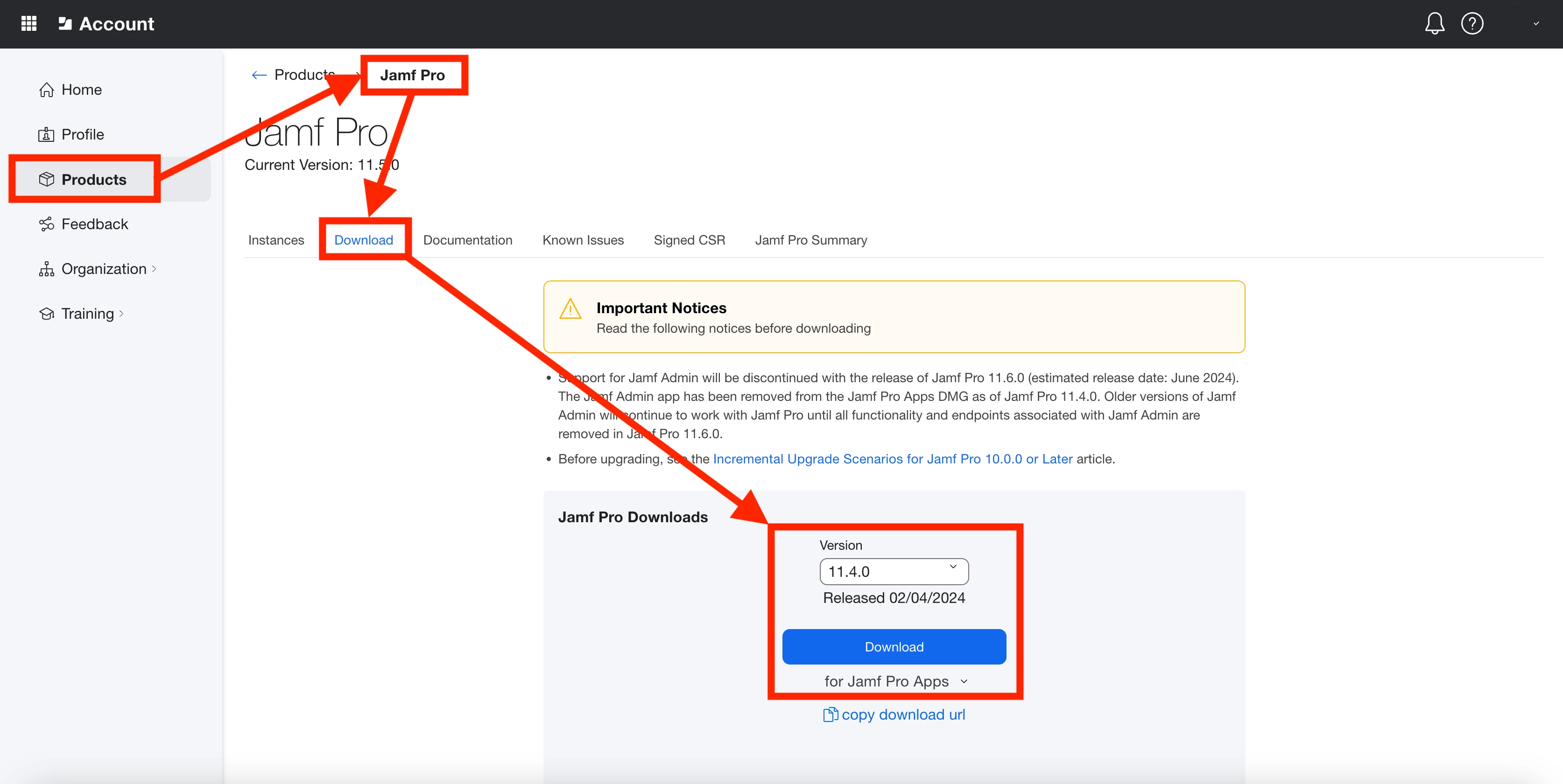Expand the Training submenu chevron
1563x784 pixels.
[121, 314]
